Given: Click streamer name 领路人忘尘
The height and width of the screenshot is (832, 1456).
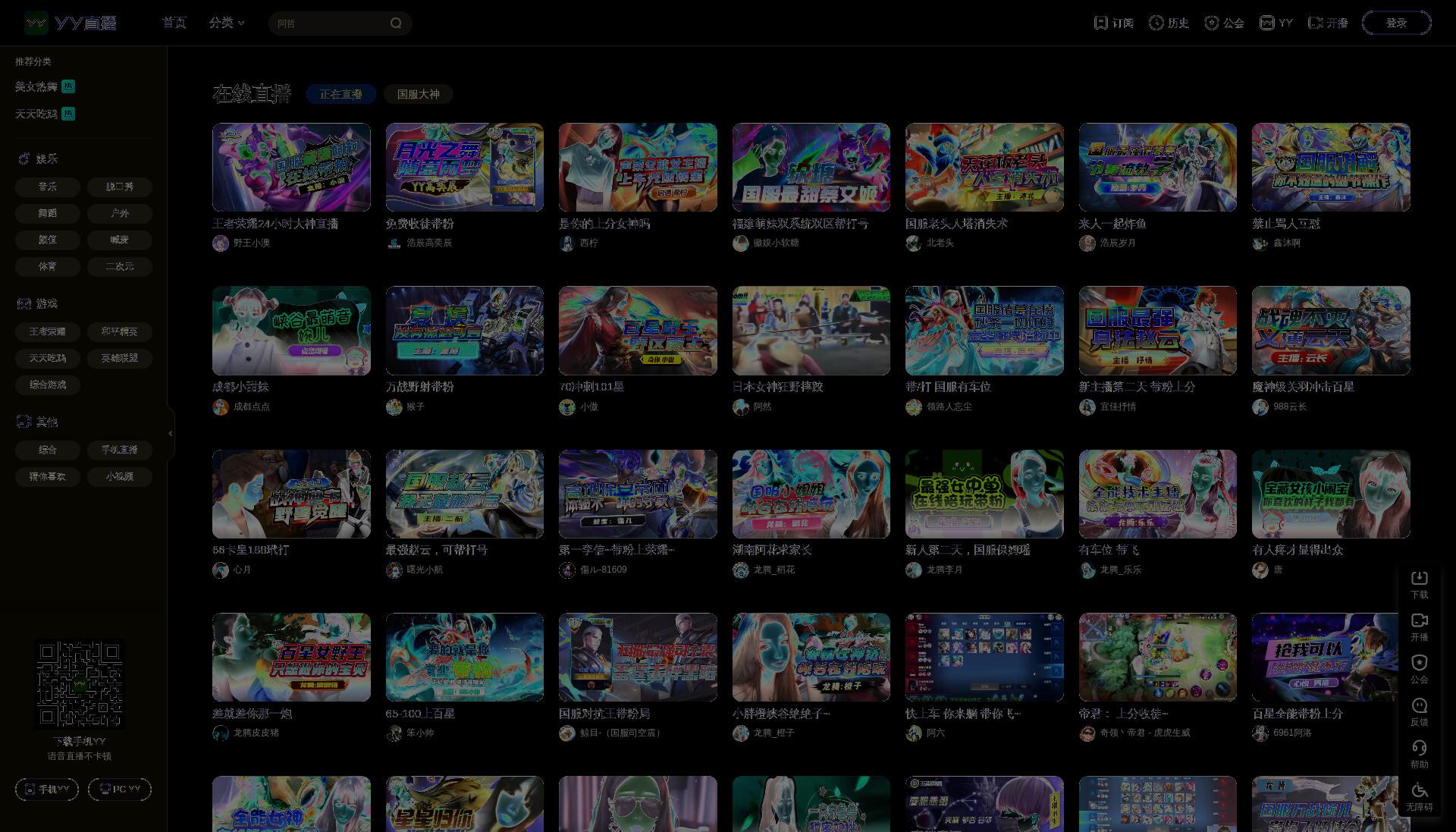Looking at the screenshot, I should click(949, 407).
